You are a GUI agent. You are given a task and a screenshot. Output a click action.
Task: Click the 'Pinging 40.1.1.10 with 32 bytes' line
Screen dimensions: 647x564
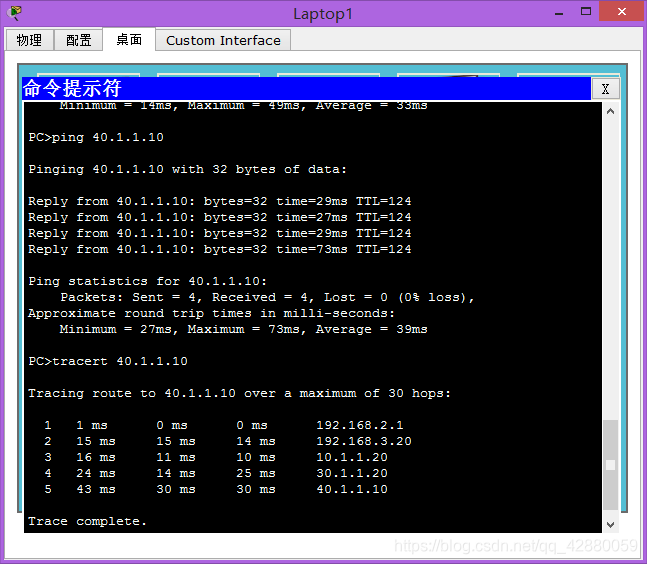[x=187, y=170]
